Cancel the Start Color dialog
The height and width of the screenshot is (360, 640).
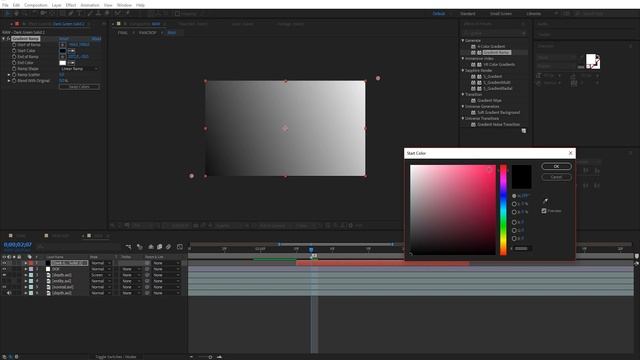556,177
